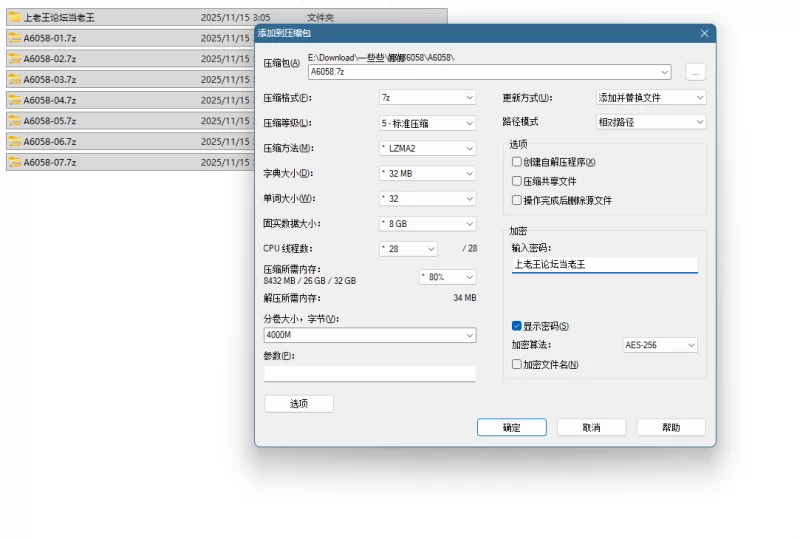Enable 加密文件名 checkbox
Viewport: 800px width, 539px height.
point(516,365)
